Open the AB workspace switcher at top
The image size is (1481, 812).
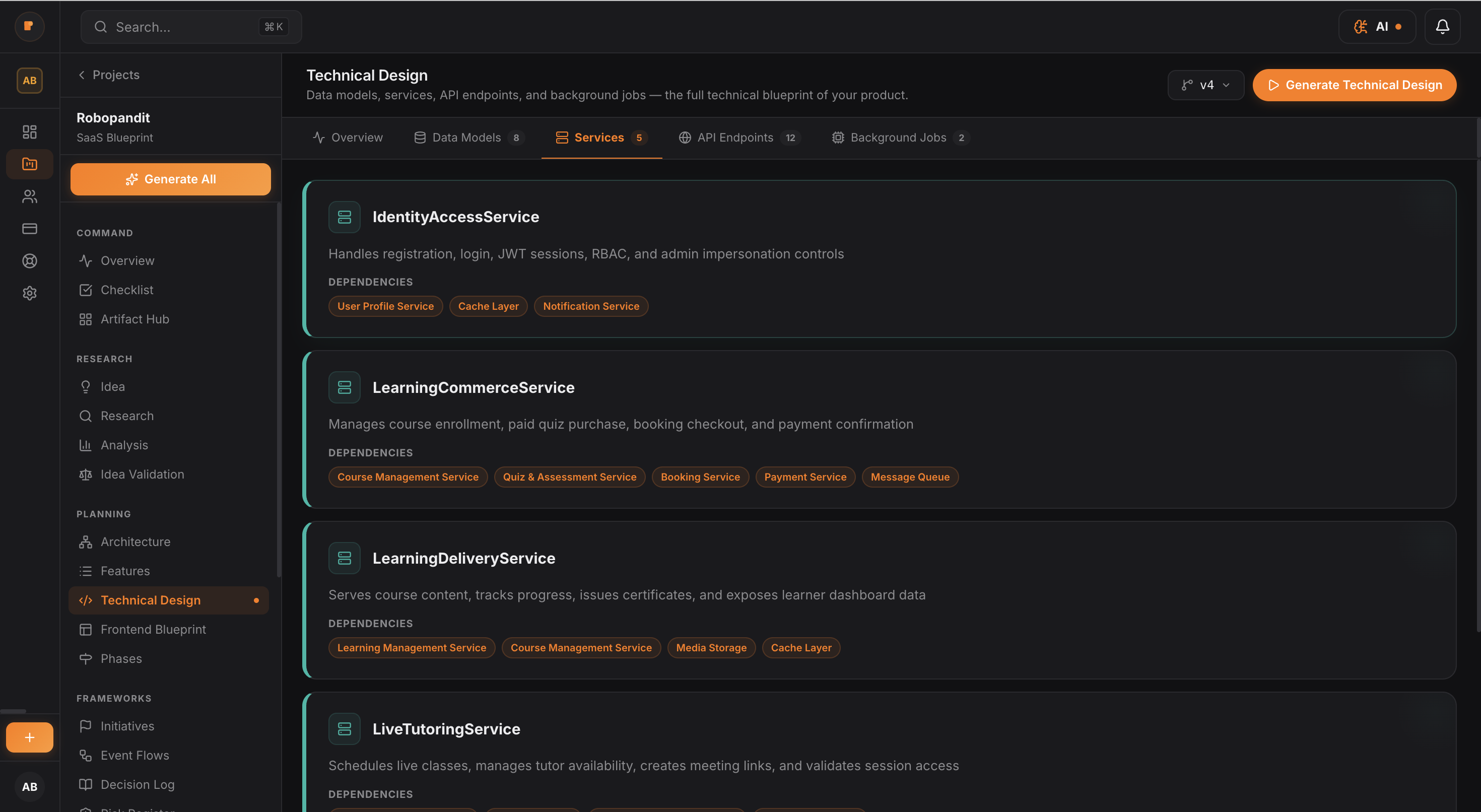pyautogui.click(x=29, y=81)
